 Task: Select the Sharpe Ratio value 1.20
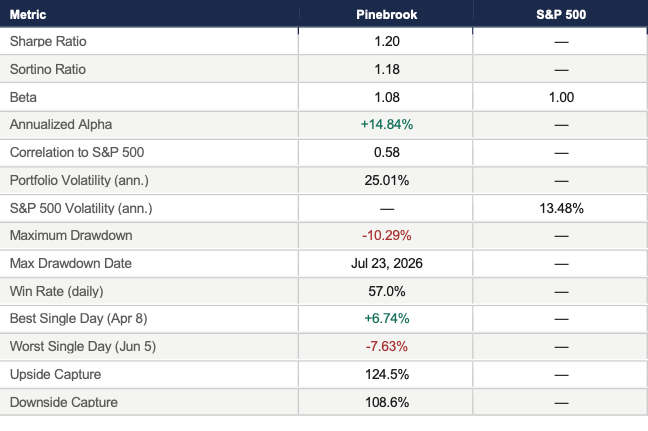387,41
